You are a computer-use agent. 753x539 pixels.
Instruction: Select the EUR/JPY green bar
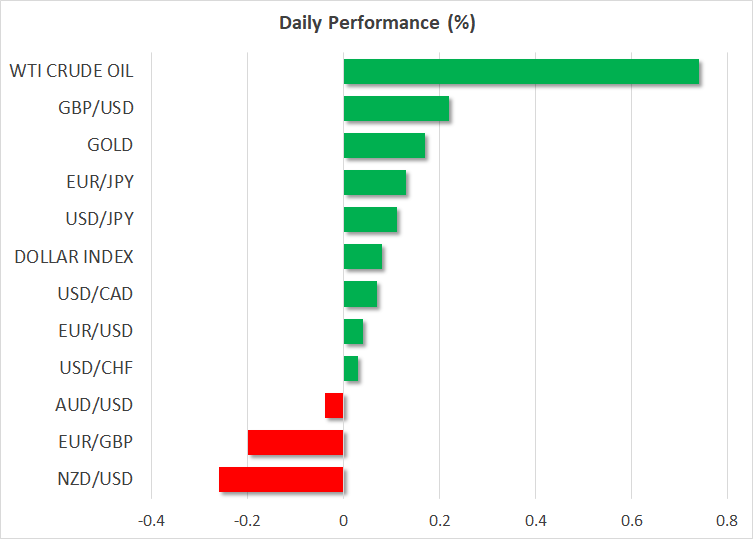(374, 183)
